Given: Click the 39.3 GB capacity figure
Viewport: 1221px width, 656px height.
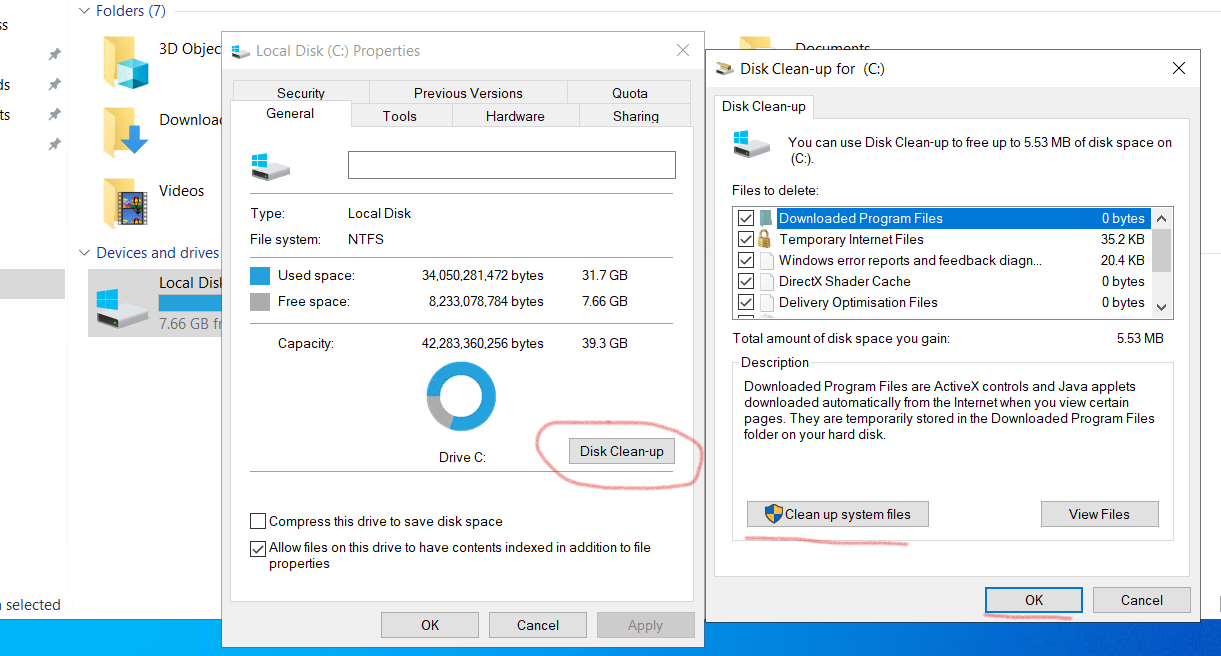Looking at the screenshot, I should 605,343.
